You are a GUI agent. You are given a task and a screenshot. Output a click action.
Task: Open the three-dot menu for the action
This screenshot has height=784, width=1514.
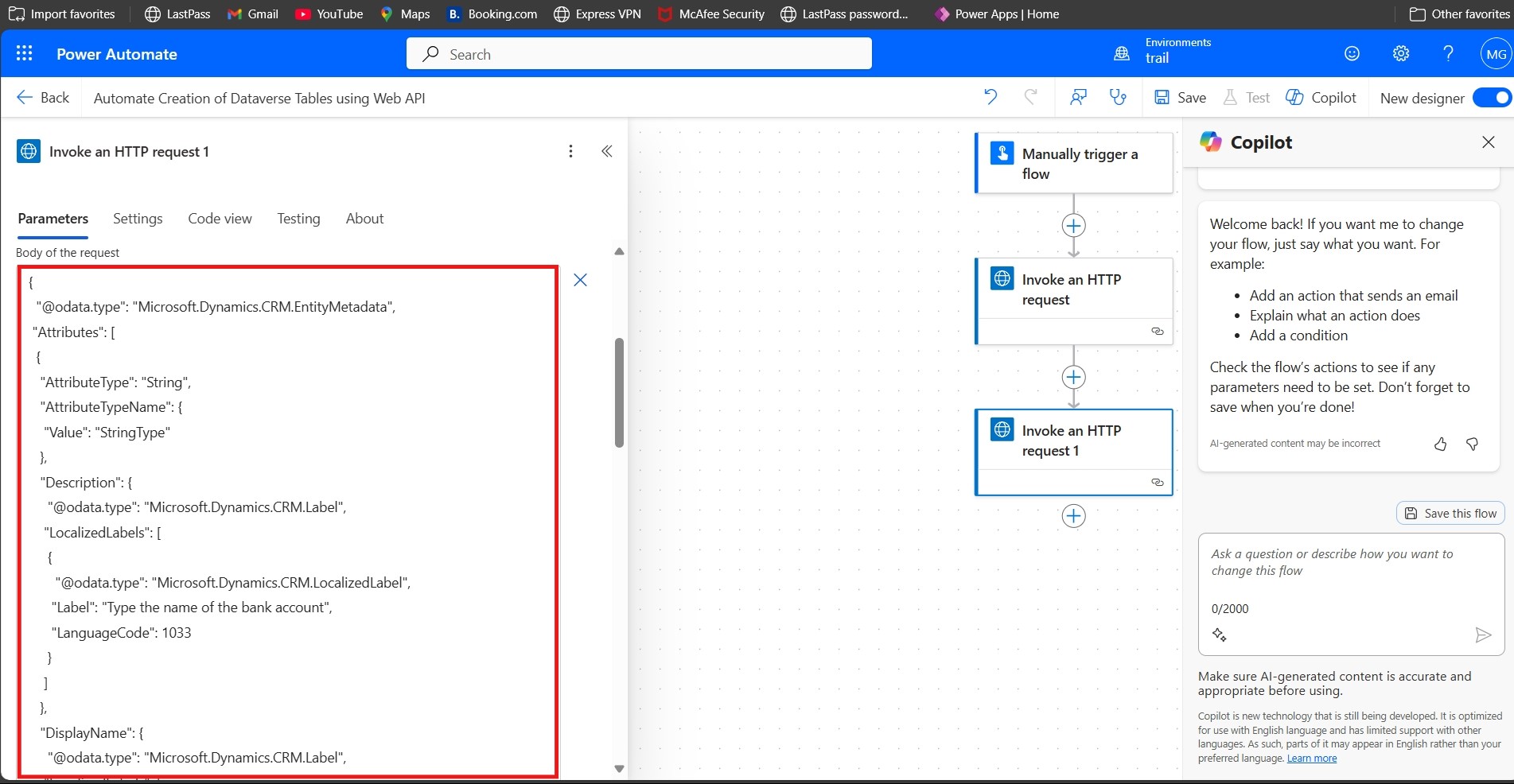coord(570,151)
